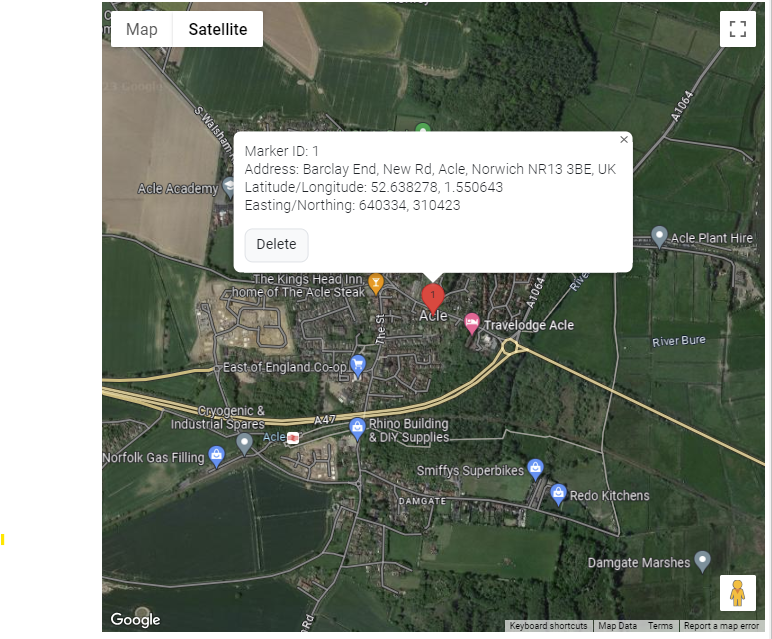The image size is (772, 639).
Task: Click the Smiffys Superbikes shop pin
Action: point(535,467)
